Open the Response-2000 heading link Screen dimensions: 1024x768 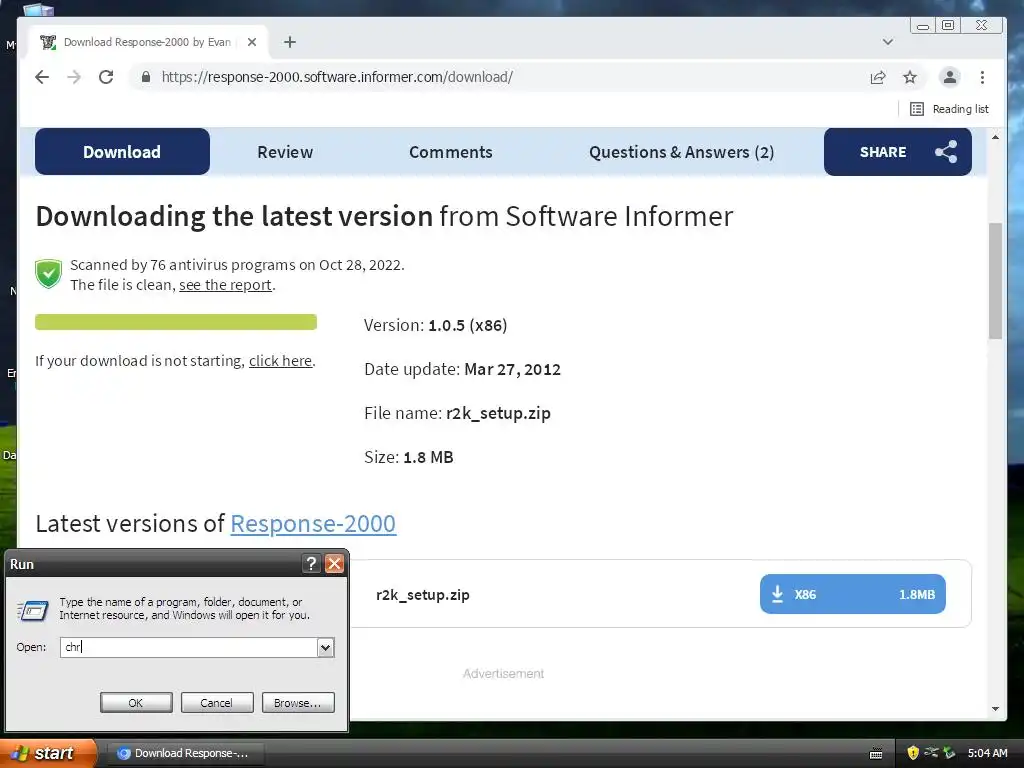[x=313, y=524]
